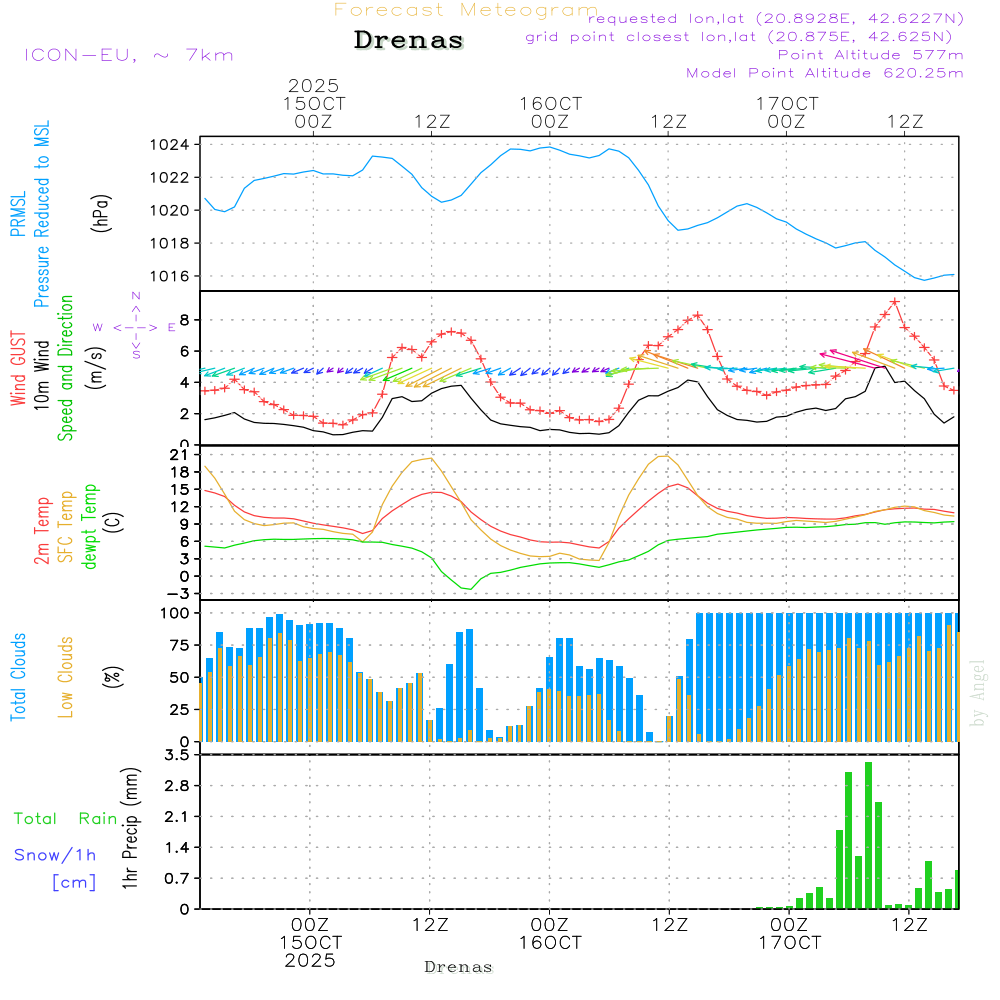Click the red Wind GUST legend label
This screenshot has height=1000, width=1000.
point(18,369)
